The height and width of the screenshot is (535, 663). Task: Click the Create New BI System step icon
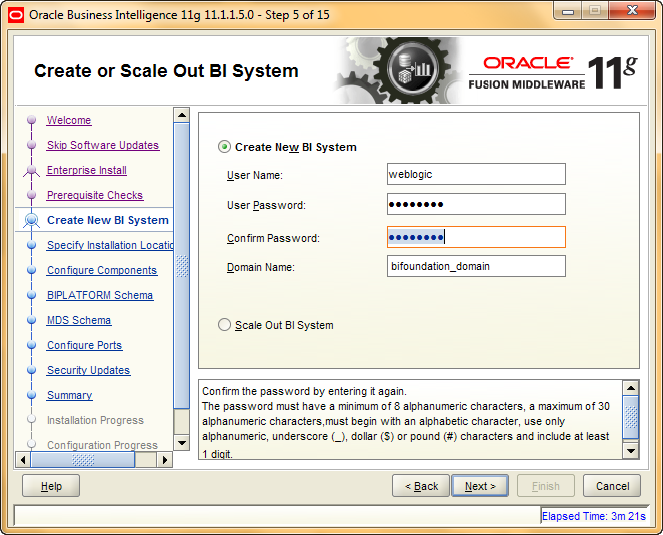pyautogui.click(x=31, y=220)
